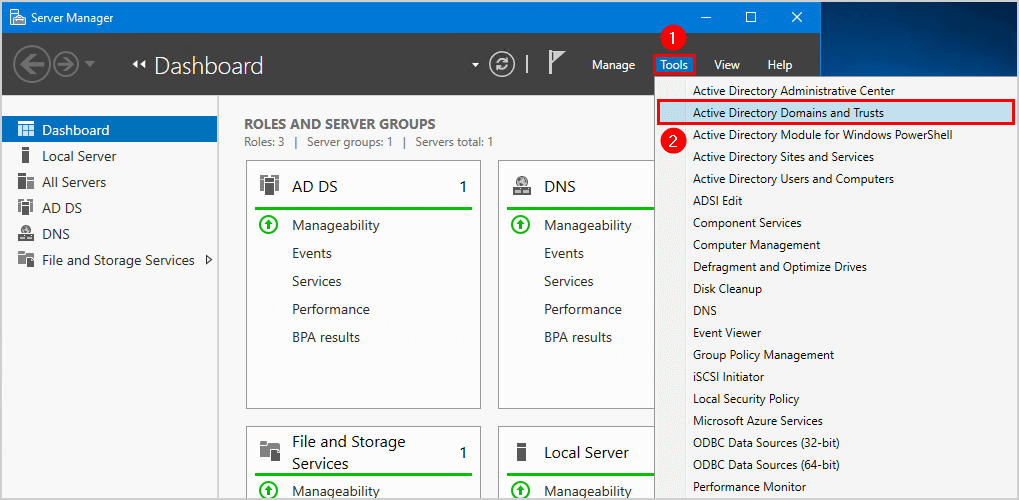This screenshot has width=1019, height=500.
Task: Select Active Directory Domains and Trusts
Action: pyautogui.click(x=836, y=112)
